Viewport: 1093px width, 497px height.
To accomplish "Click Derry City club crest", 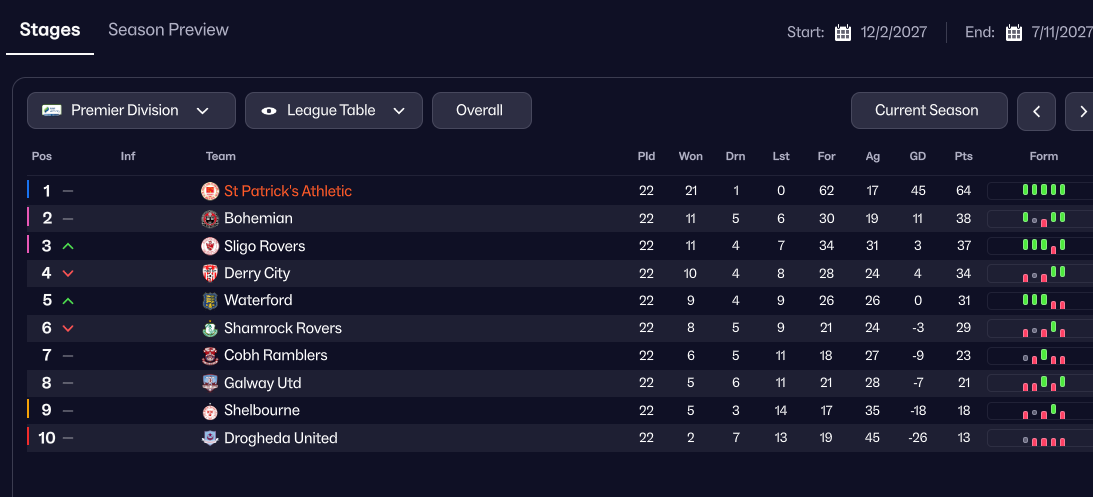I will click(x=210, y=273).
